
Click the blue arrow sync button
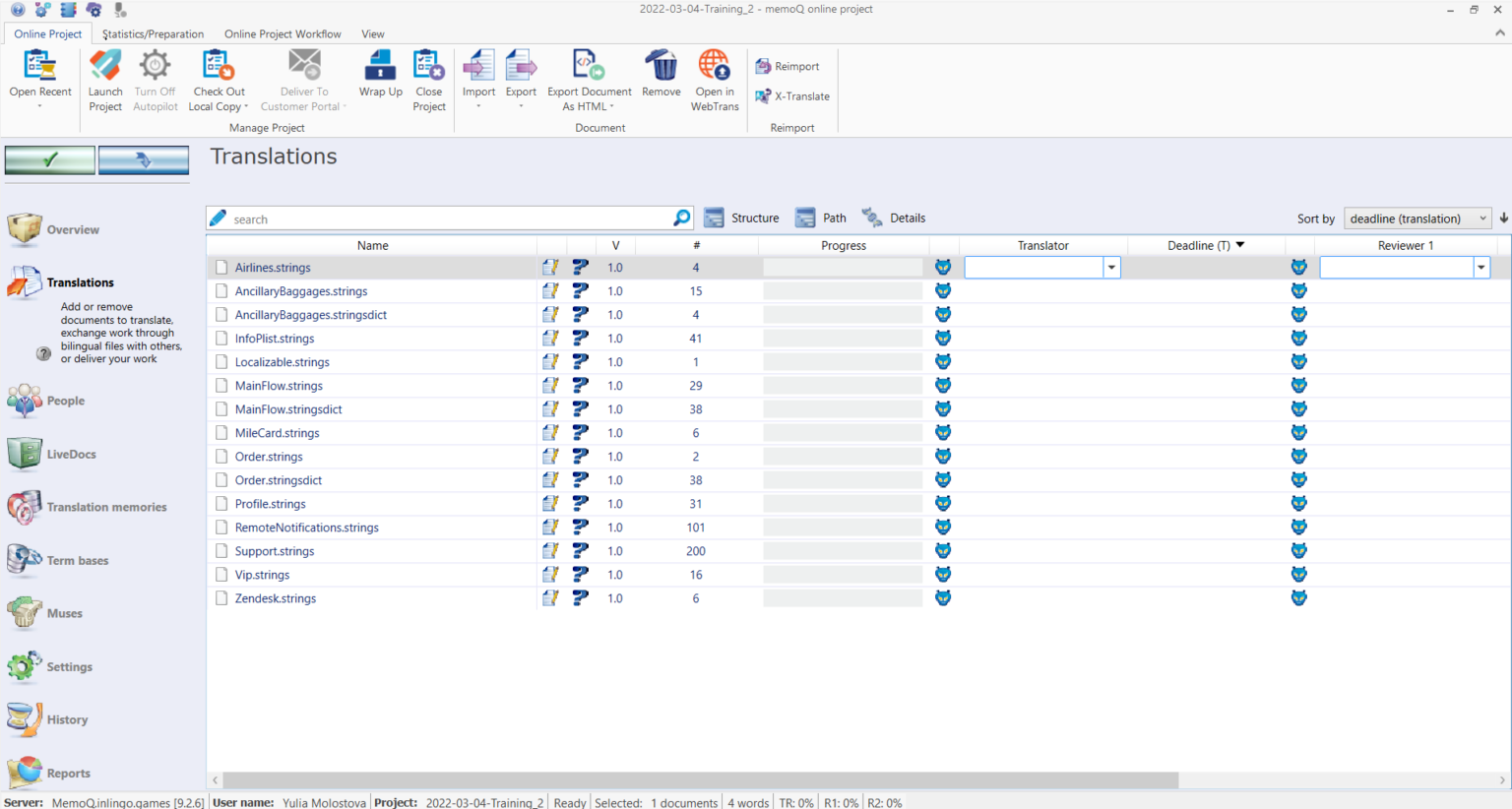coord(144,159)
